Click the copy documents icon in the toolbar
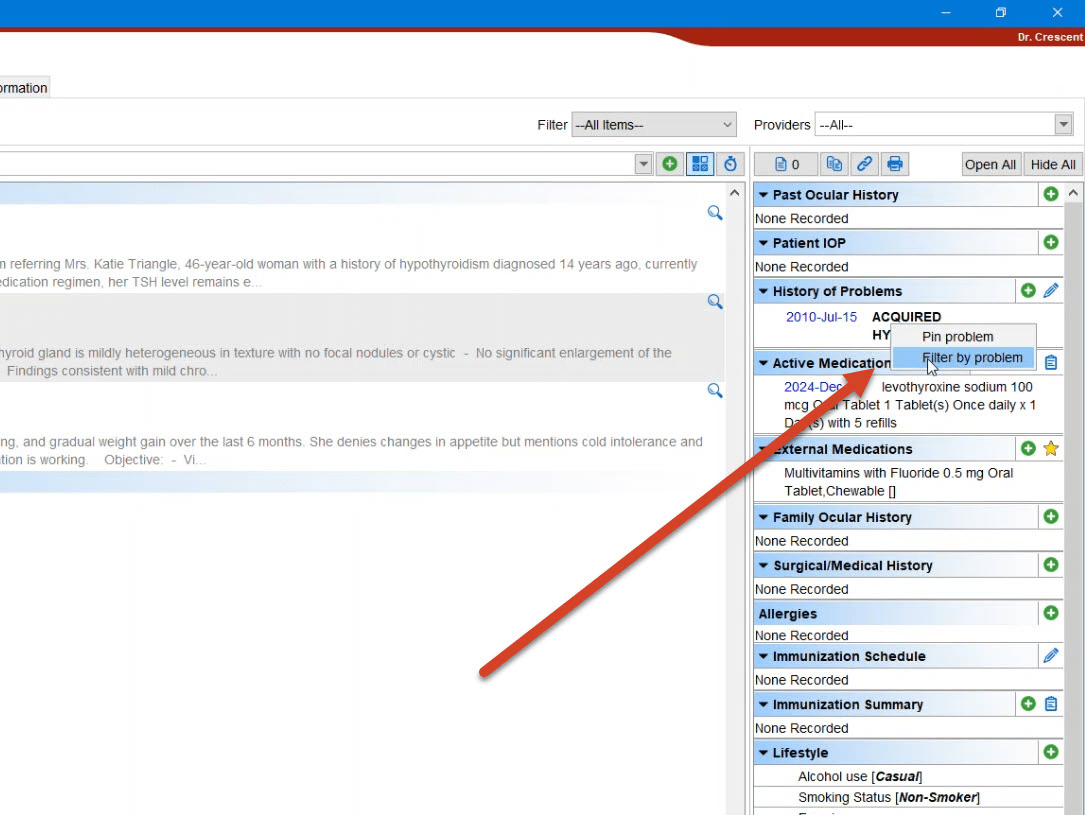The height and width of the screenshot is (815, 1085). pyautogui.click(x=833, y=164)
